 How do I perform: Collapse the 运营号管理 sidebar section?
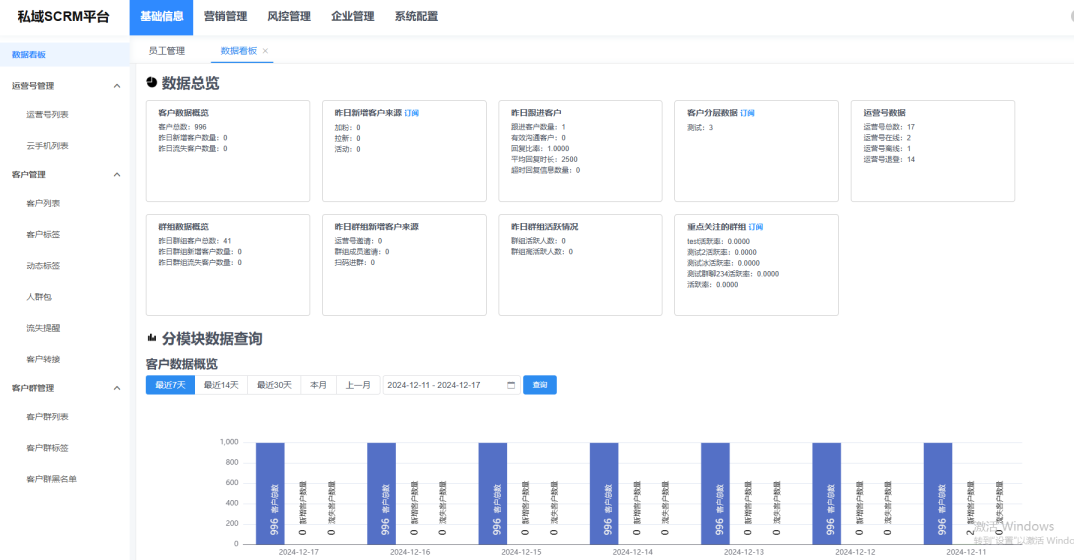click(x=117, y=86)
